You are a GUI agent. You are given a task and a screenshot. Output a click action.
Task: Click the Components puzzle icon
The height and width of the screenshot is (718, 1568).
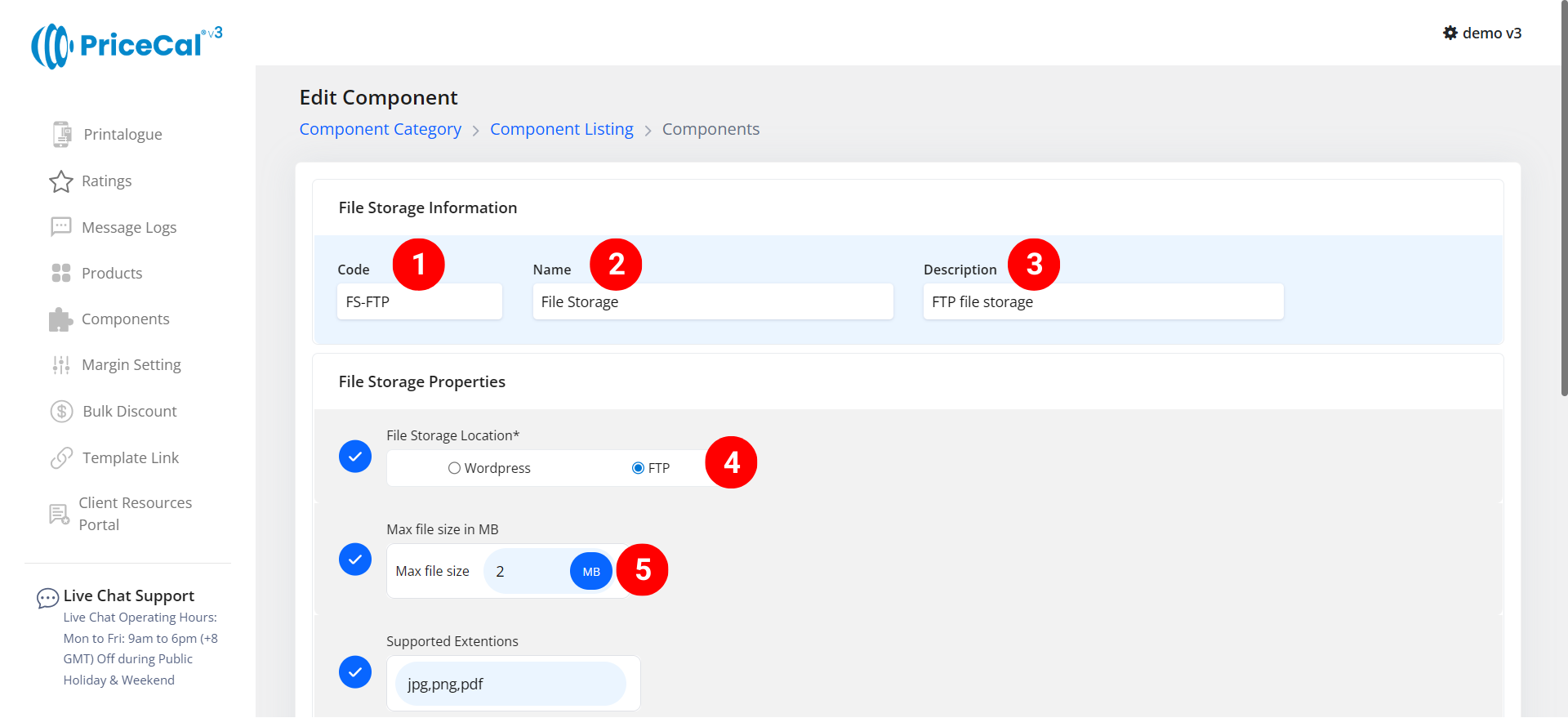pos(61,319)
